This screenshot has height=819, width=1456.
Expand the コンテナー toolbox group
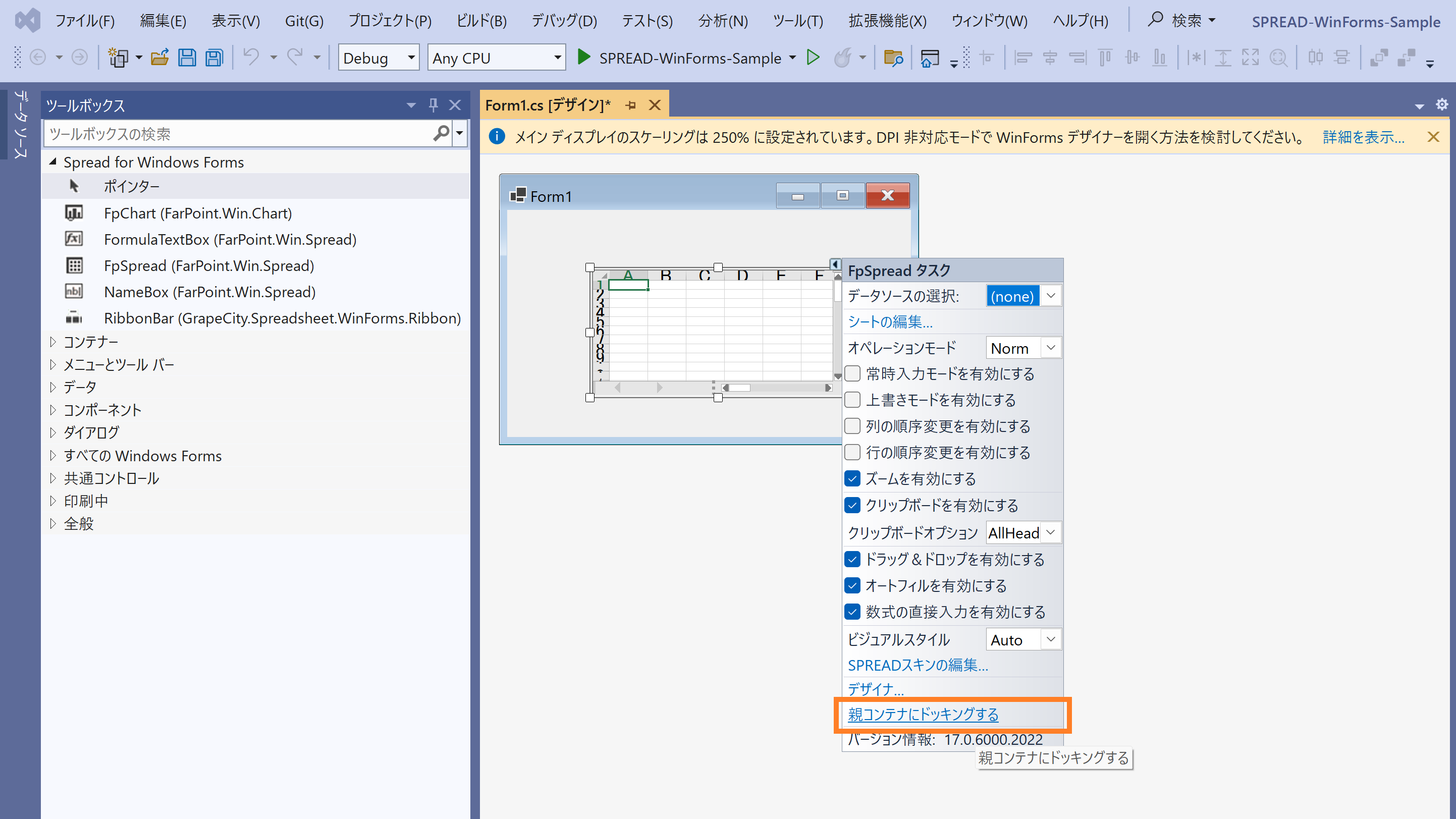[52, 342]
